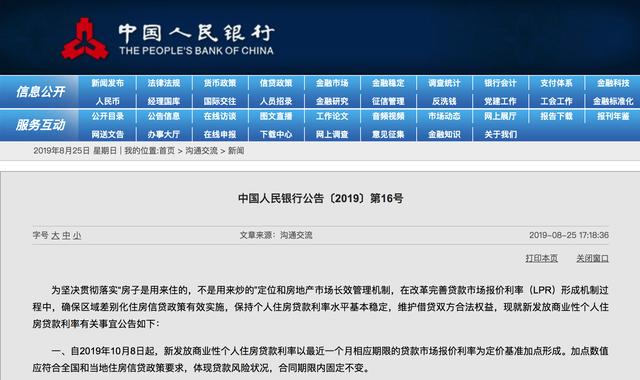Select 人民币 in the navigation
This screenshot has height=380, width=640.
108,101
